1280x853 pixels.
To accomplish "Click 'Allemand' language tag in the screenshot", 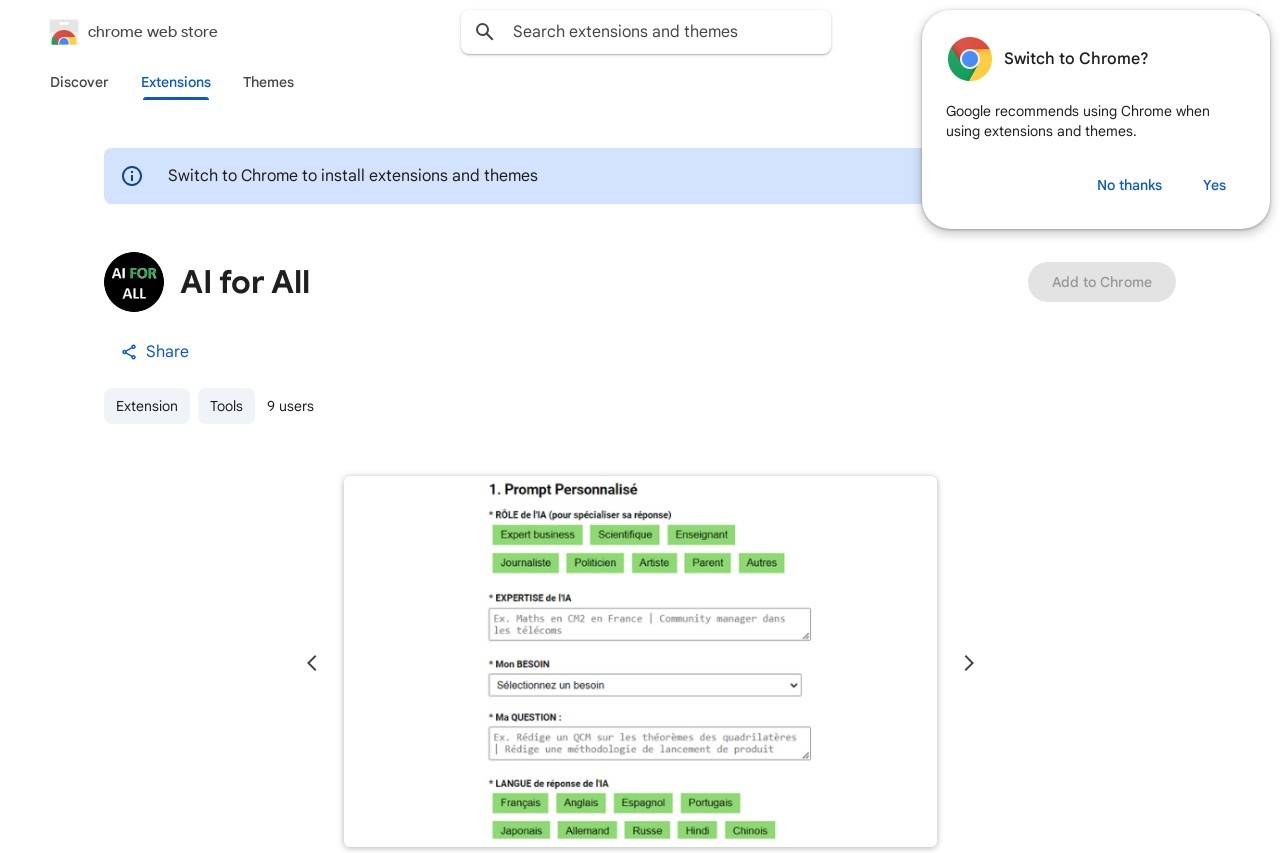I will [587, 831].
